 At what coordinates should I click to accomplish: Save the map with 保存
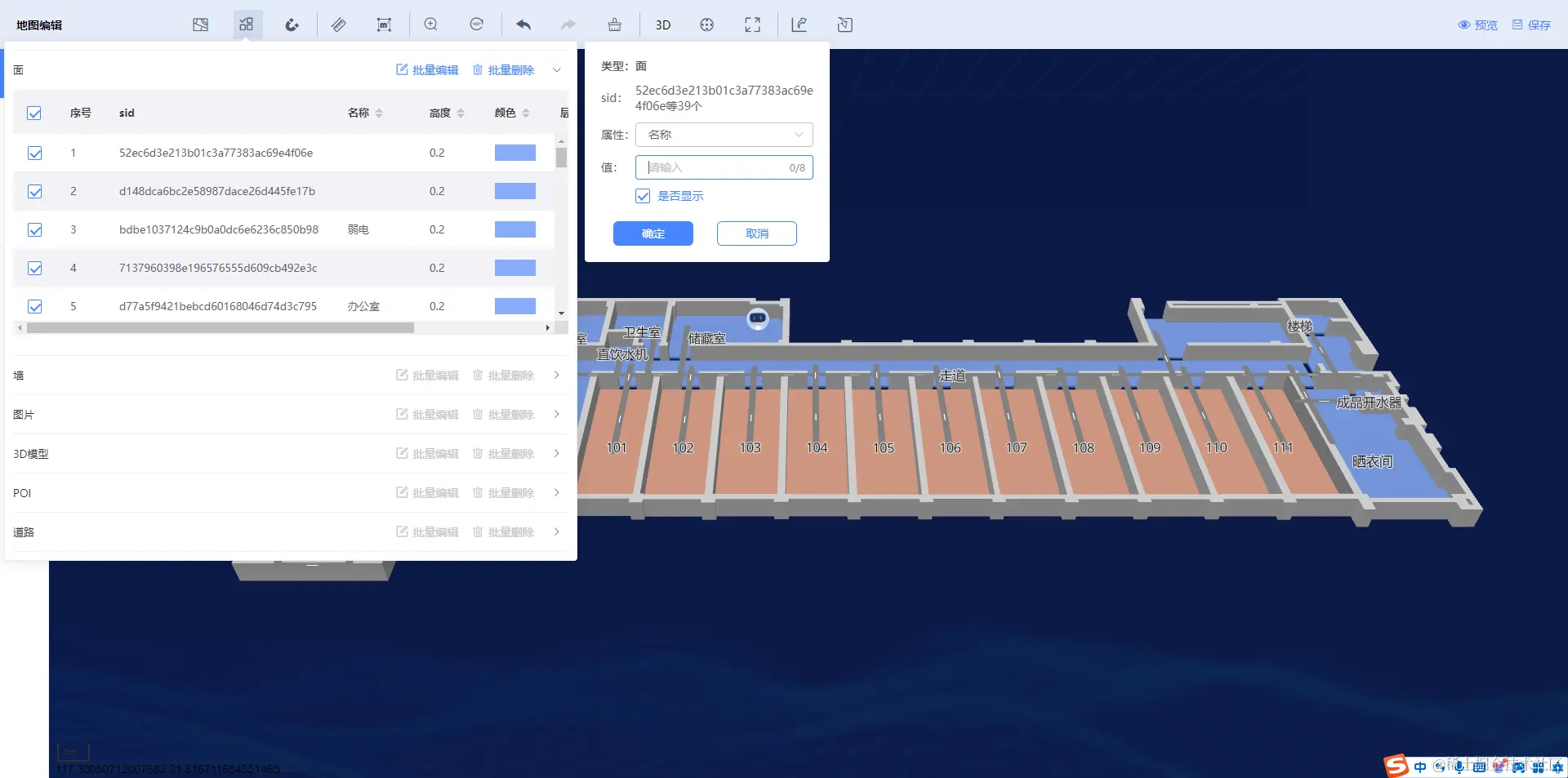[1531, 25]
